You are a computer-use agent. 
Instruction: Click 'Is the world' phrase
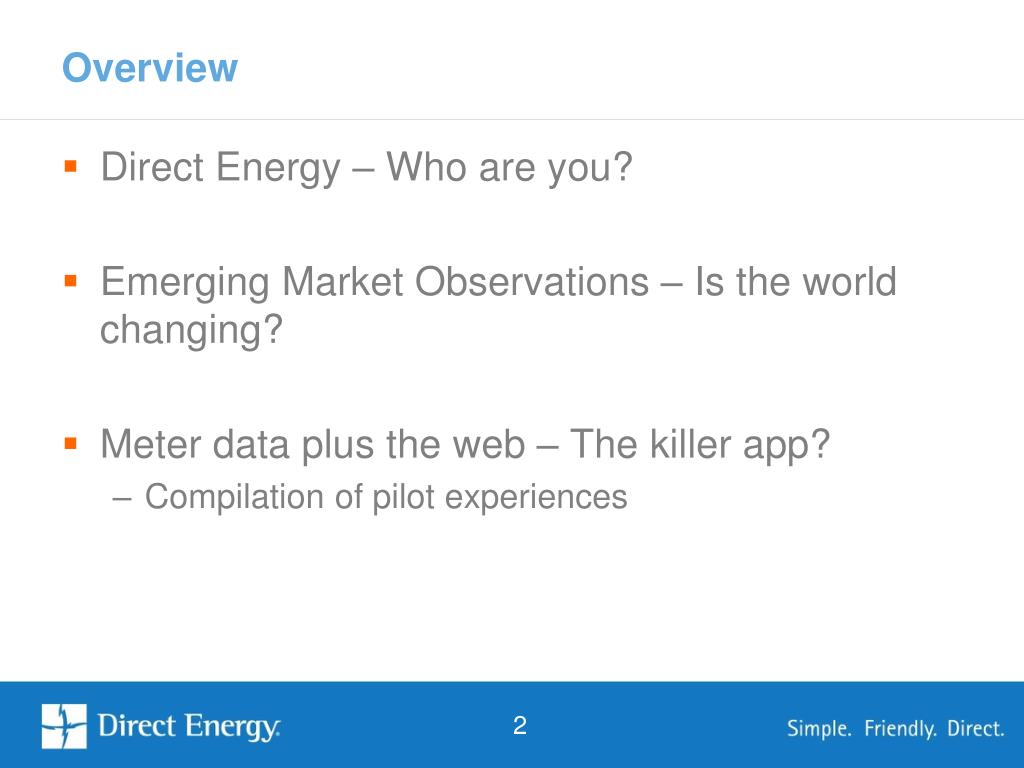795,282
